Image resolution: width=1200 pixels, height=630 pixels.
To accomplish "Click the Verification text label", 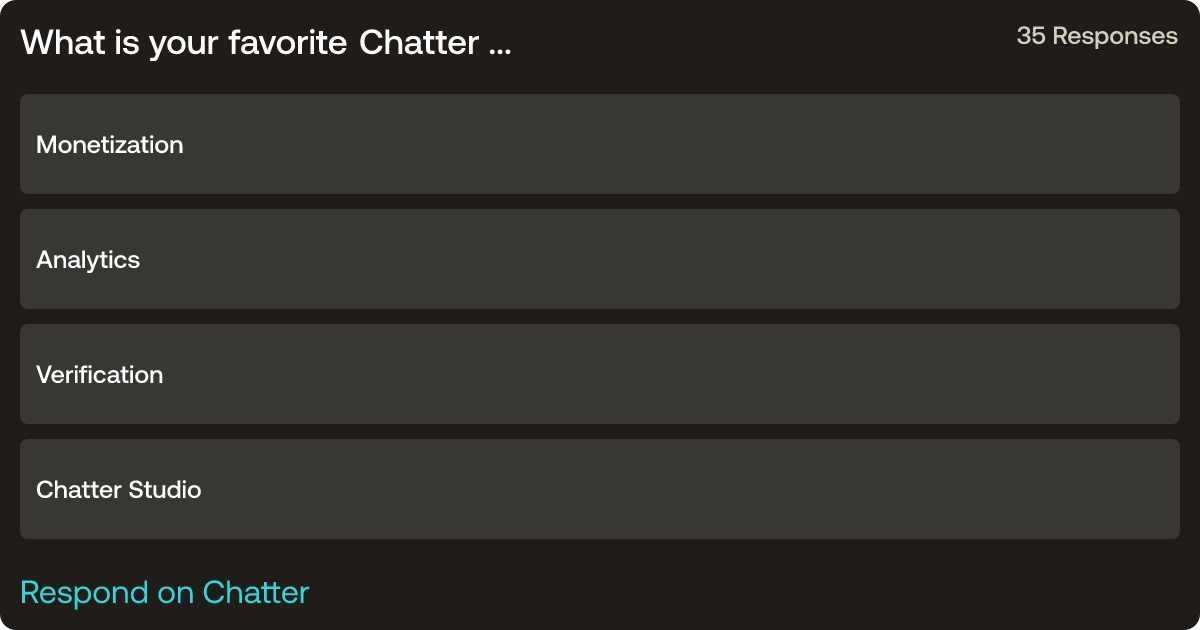I will [x=100, y=375].
